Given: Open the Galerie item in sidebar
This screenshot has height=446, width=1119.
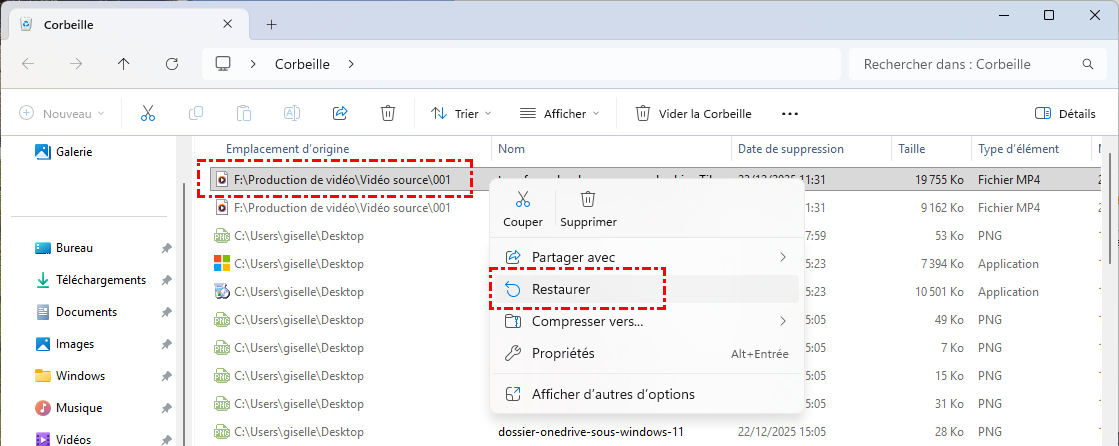Looking at the screenshot, I should pos(74,151).
